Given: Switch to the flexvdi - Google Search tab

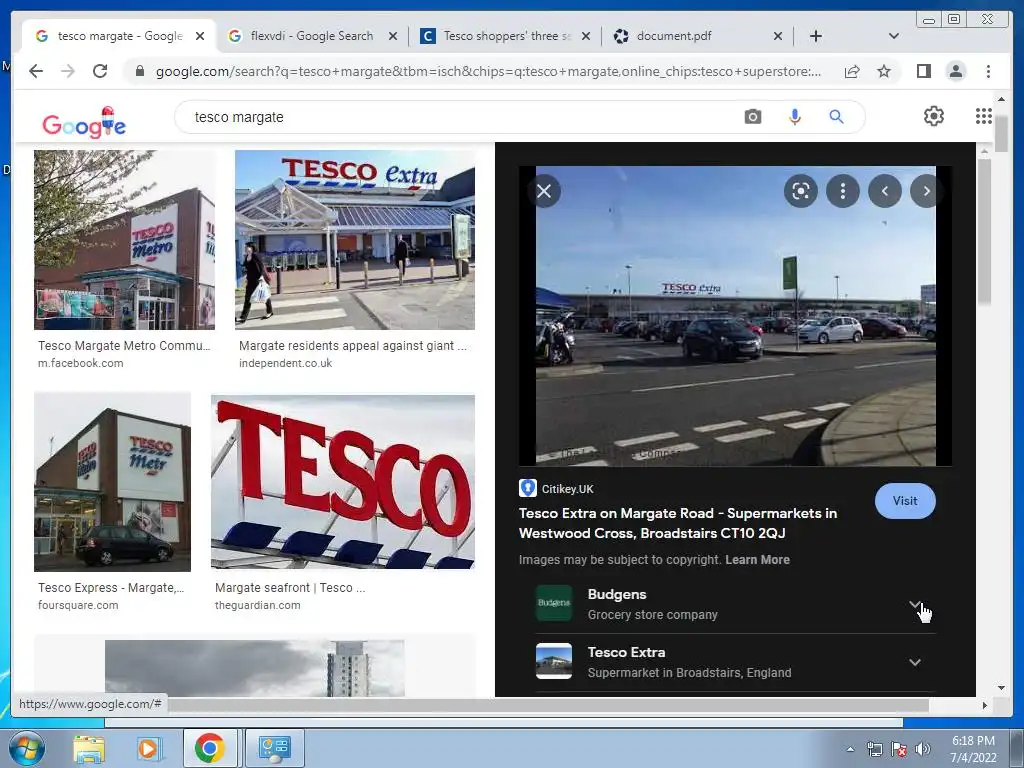Looking at the screenshot, I should click(312, 36).
